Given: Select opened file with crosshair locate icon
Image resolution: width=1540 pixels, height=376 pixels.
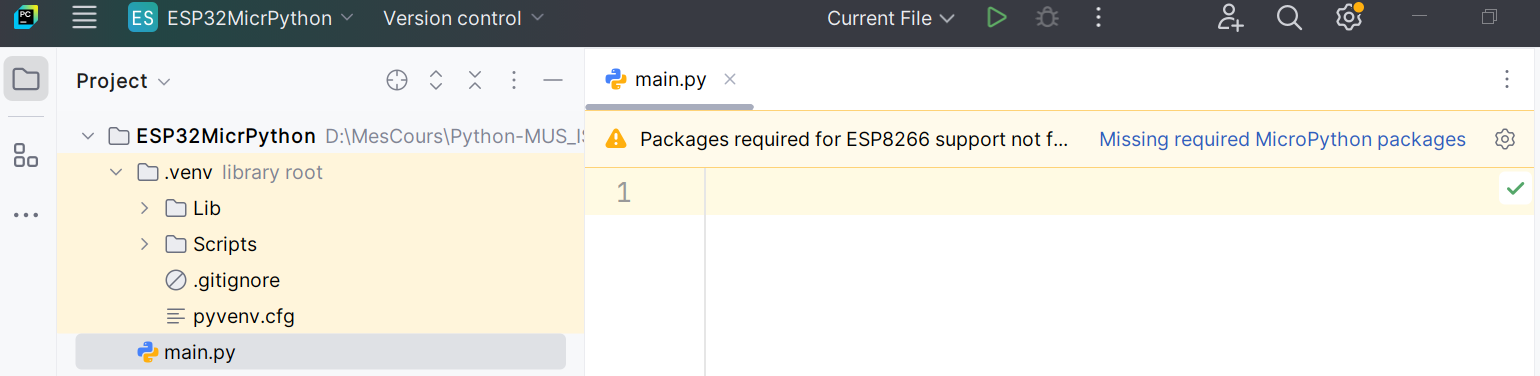Looking at the screenshot, I should coord(397,81).
